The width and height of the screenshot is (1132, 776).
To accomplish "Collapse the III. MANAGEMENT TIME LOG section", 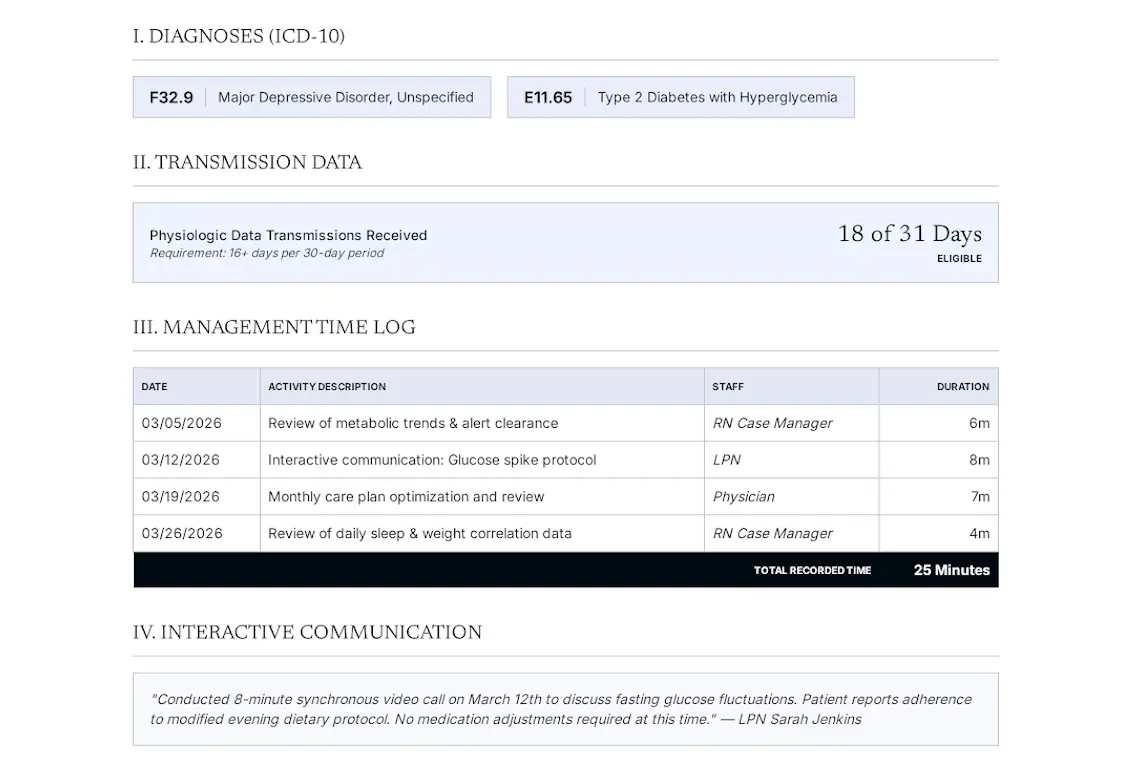I will tap(273, 327).
